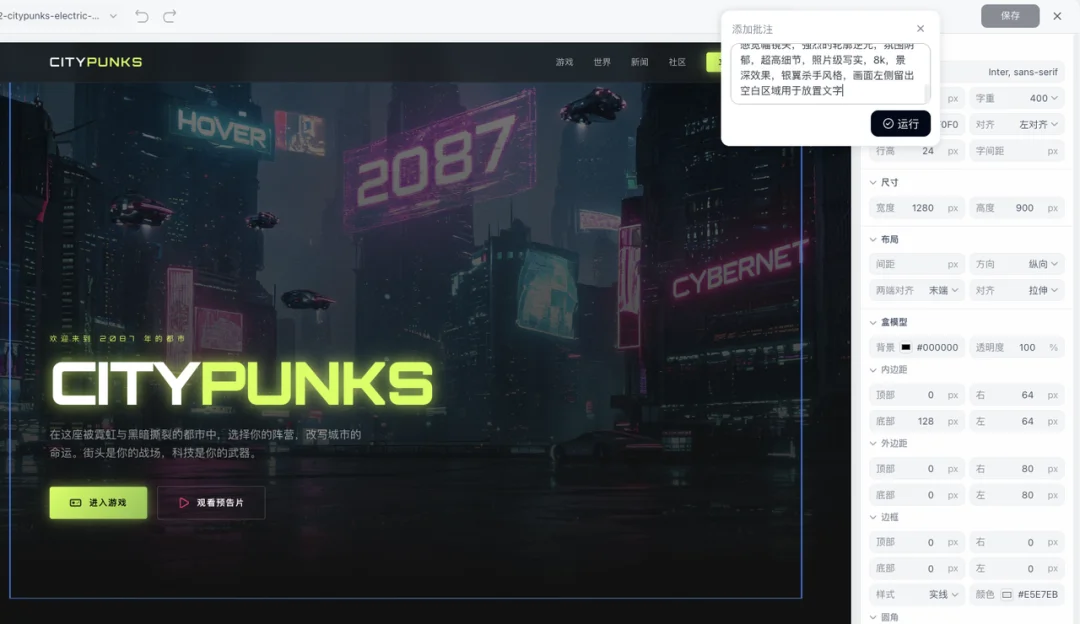Click the 进入游戏 green button
The width and height of the screenshot is (1080, 624).
pos(98,503)
